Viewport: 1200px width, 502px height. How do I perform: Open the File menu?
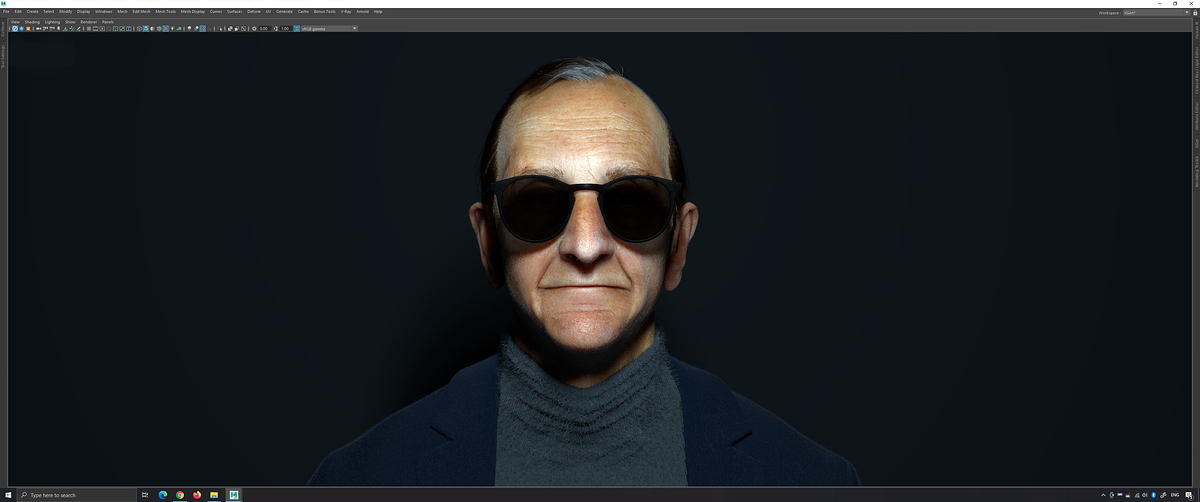6,11
